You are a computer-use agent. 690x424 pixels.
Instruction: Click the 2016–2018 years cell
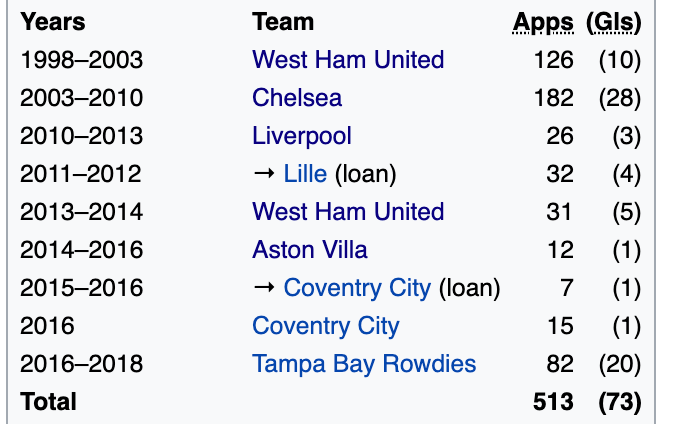tap(82, 364)
